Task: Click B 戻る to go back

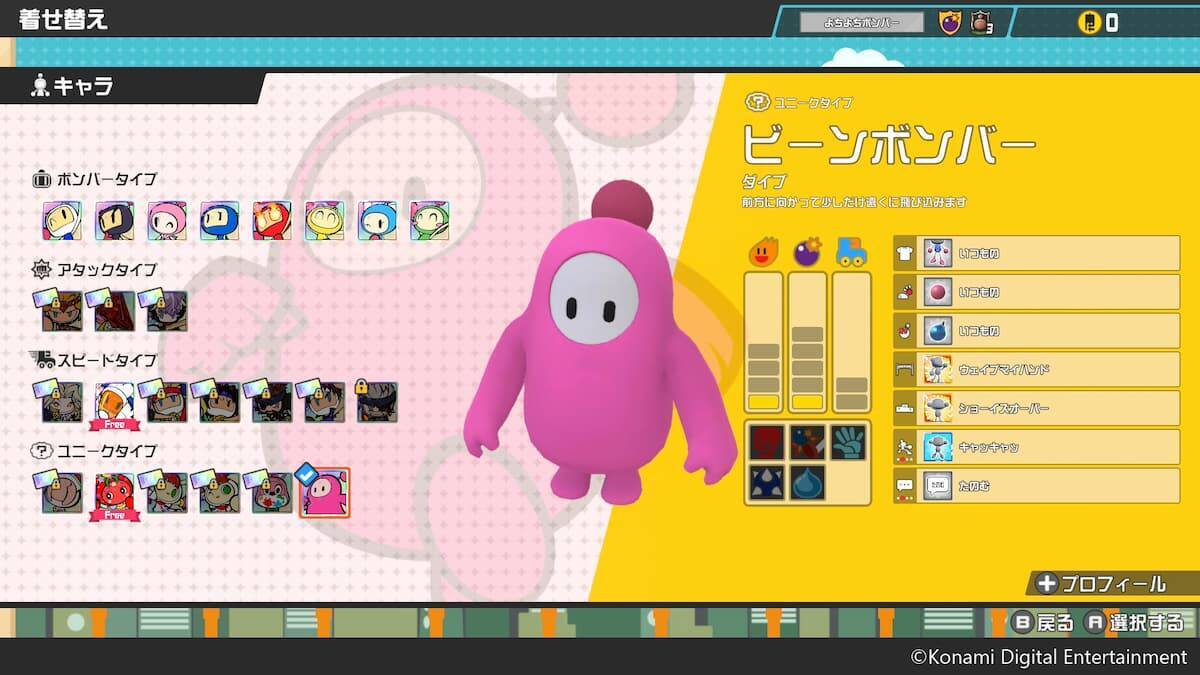Action: point(1043,623)
